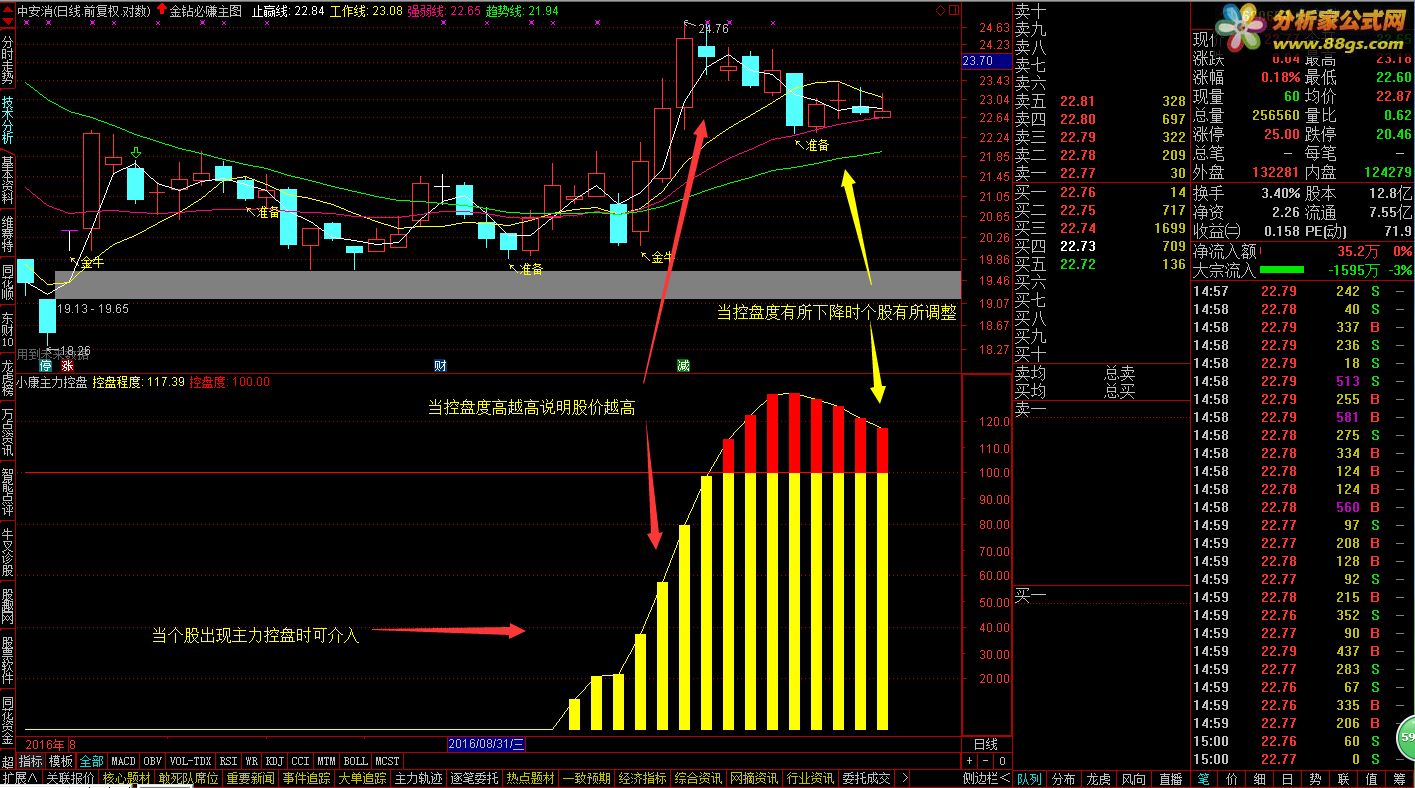Open the 关联报价 tab

pos(70,778)
